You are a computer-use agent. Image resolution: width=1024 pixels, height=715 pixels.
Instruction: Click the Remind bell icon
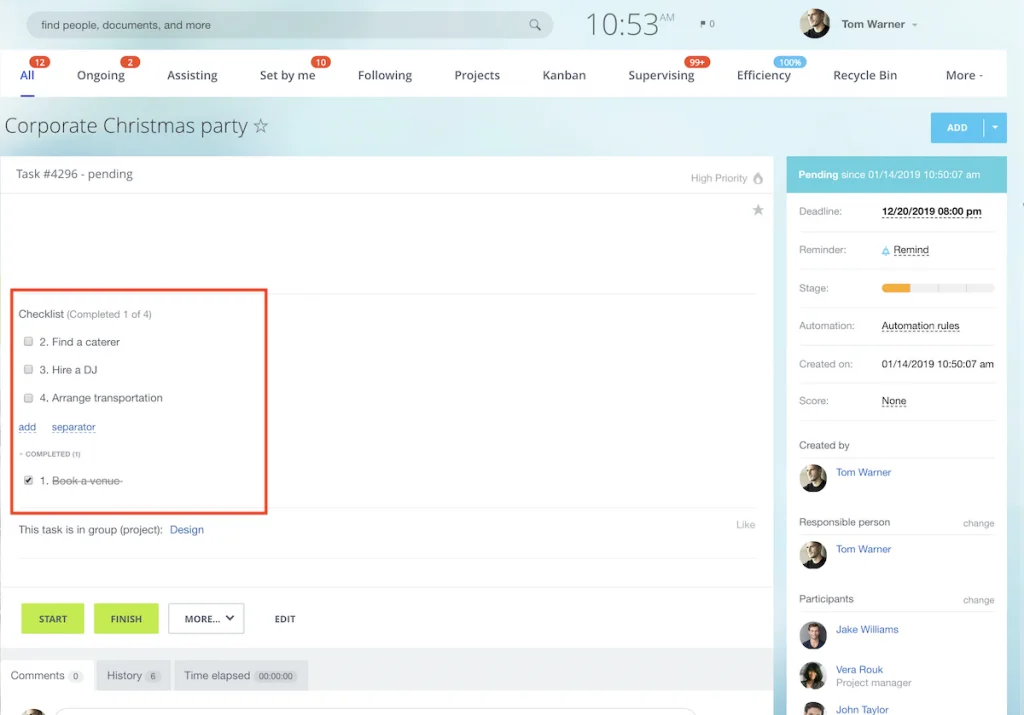(885, 250)
